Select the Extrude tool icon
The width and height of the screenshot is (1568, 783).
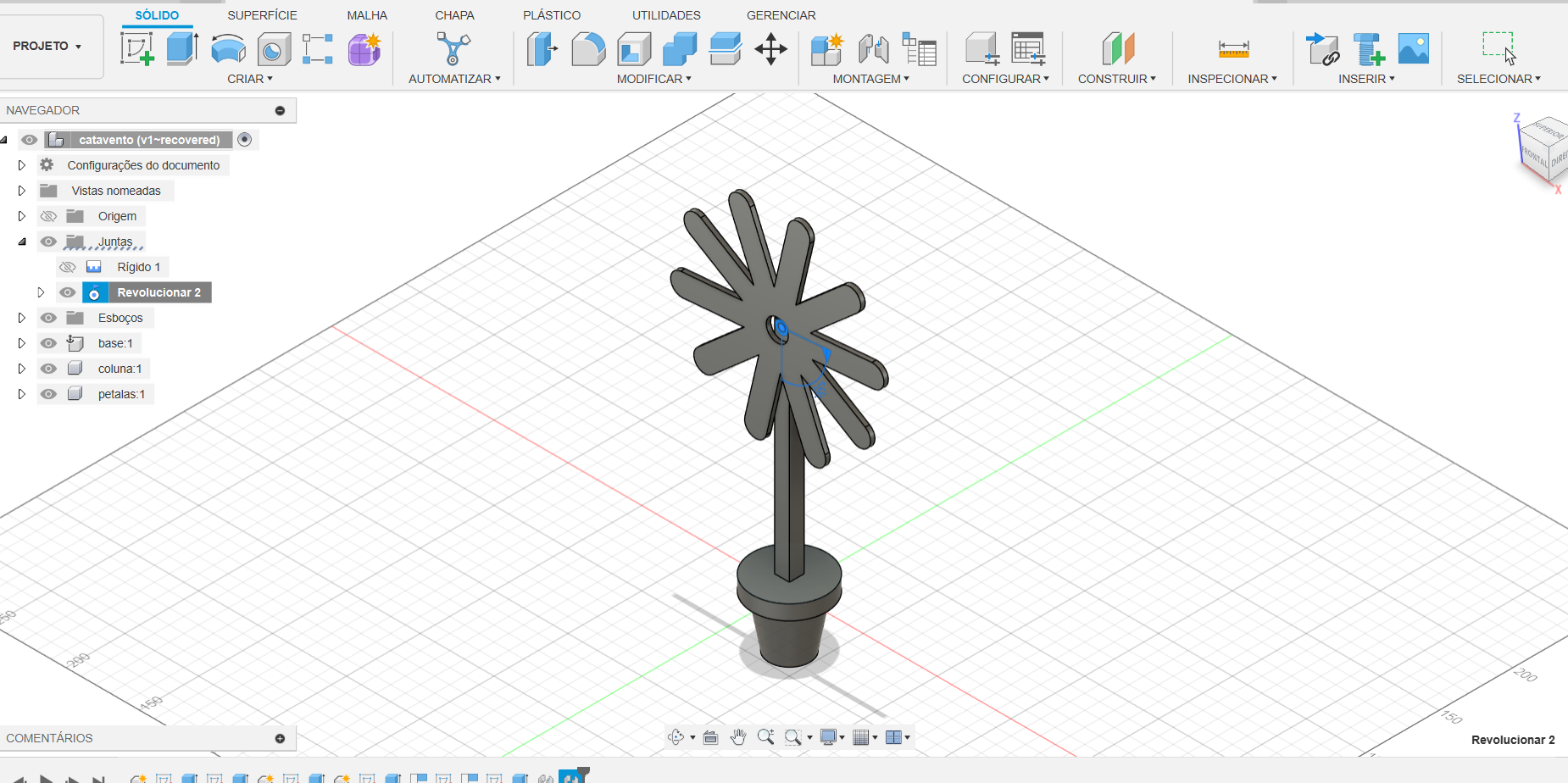182,49
